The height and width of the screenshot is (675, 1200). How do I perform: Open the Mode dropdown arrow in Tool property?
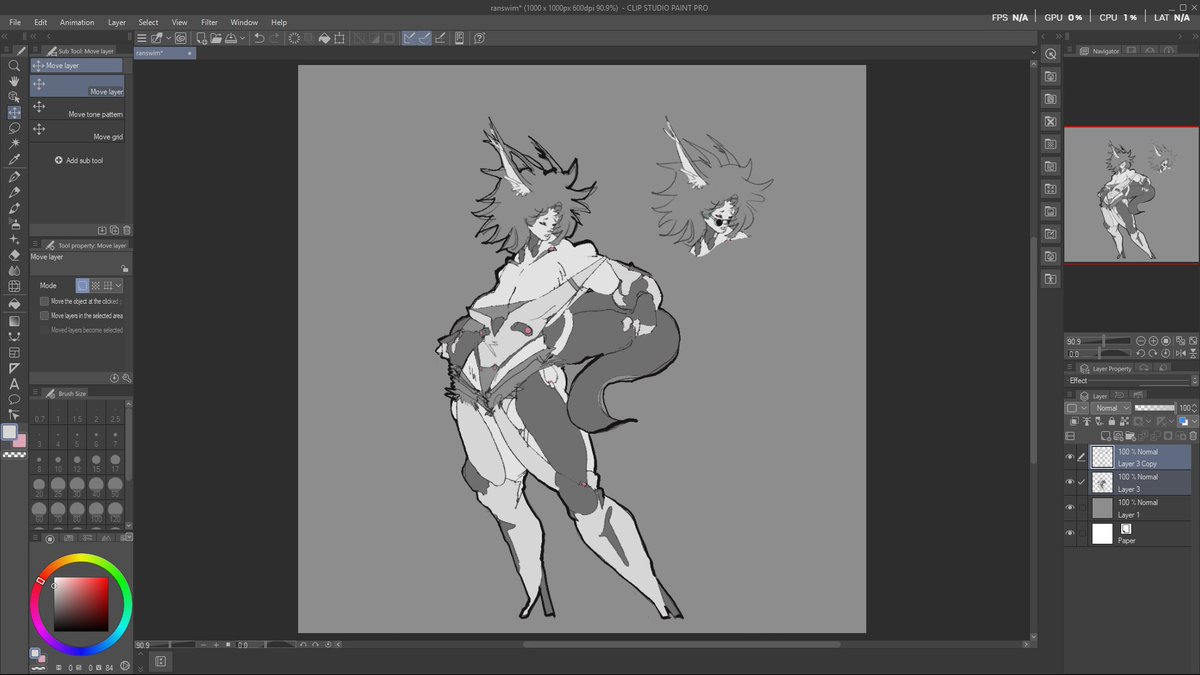coord(119,285)
